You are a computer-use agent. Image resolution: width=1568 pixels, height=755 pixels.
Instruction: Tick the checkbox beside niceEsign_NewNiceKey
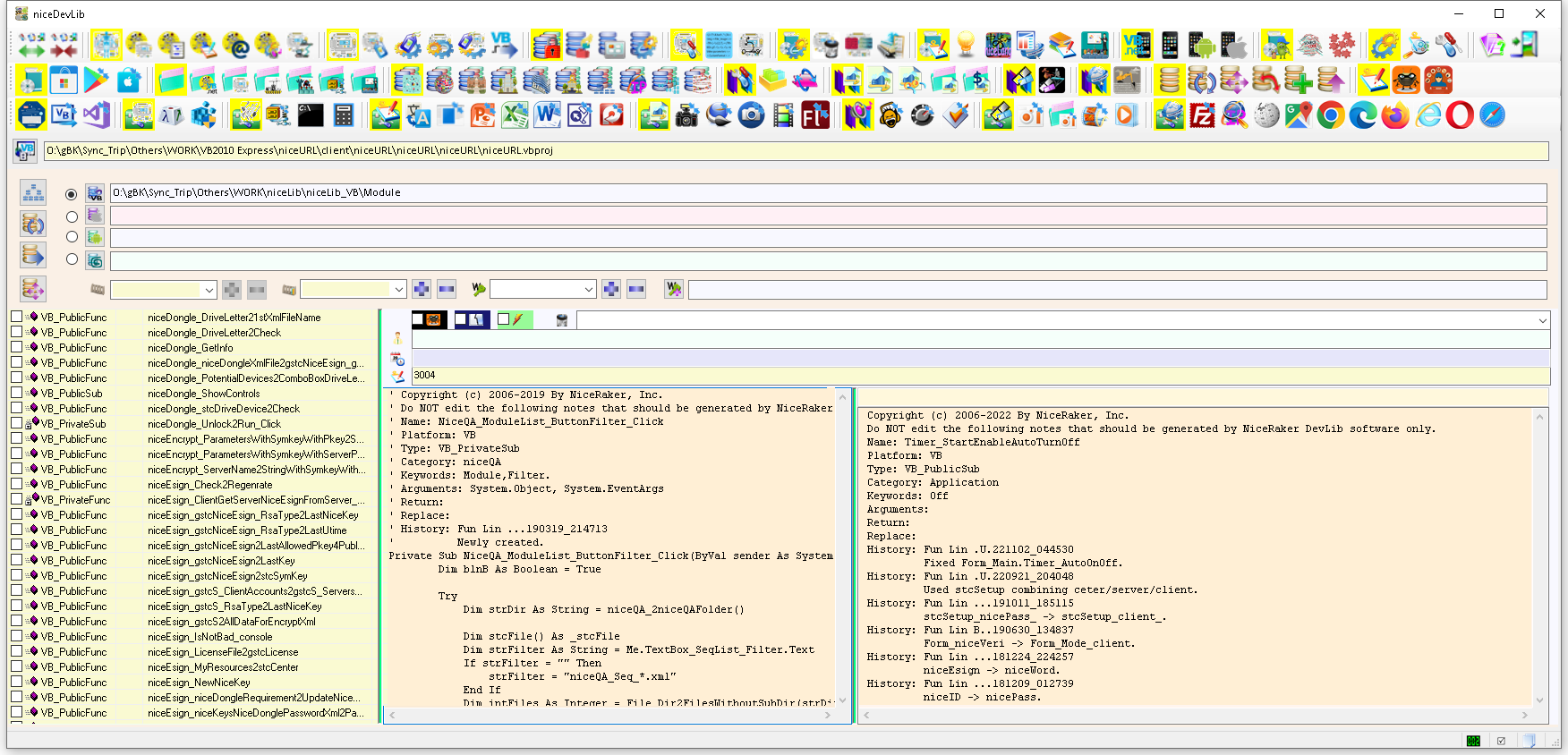coord(16,682)
